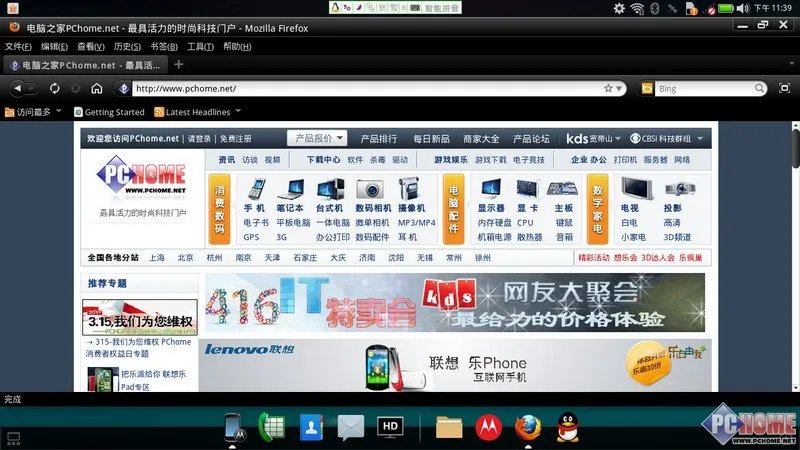Click the Bing search magnifier icon
Screen dimensions: 800x450
coord(759,88)
